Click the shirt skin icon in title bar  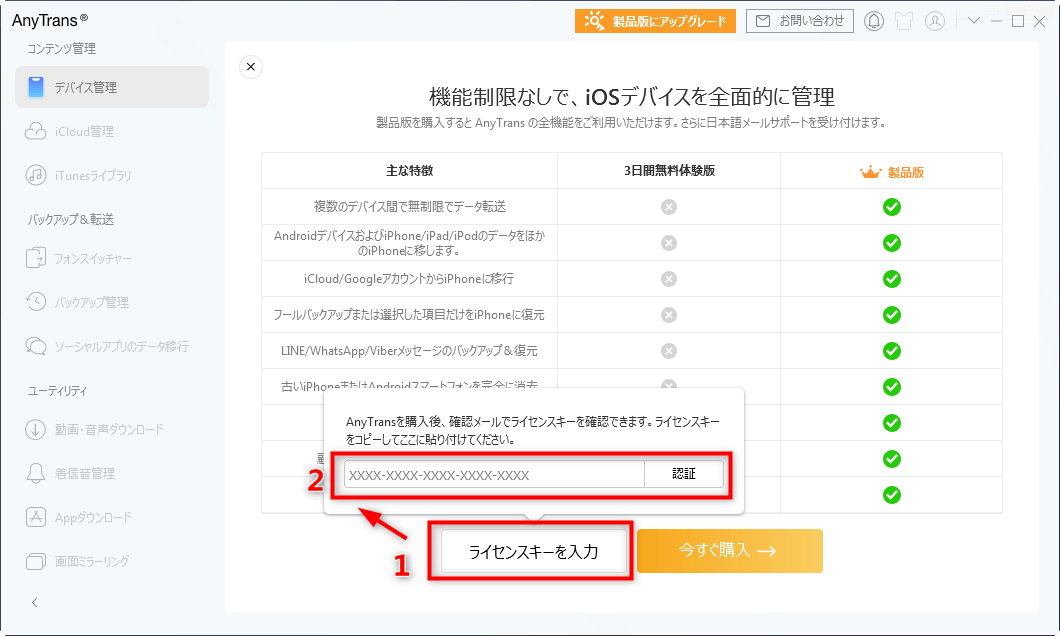[904, 21]
